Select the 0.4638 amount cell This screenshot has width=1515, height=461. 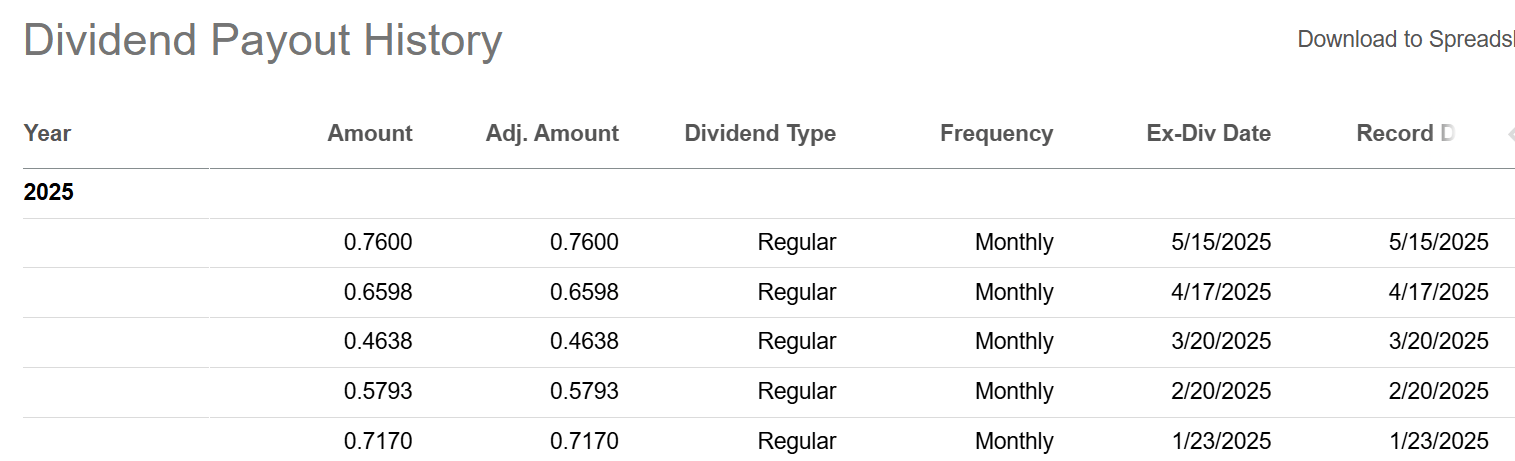(378, 341)
